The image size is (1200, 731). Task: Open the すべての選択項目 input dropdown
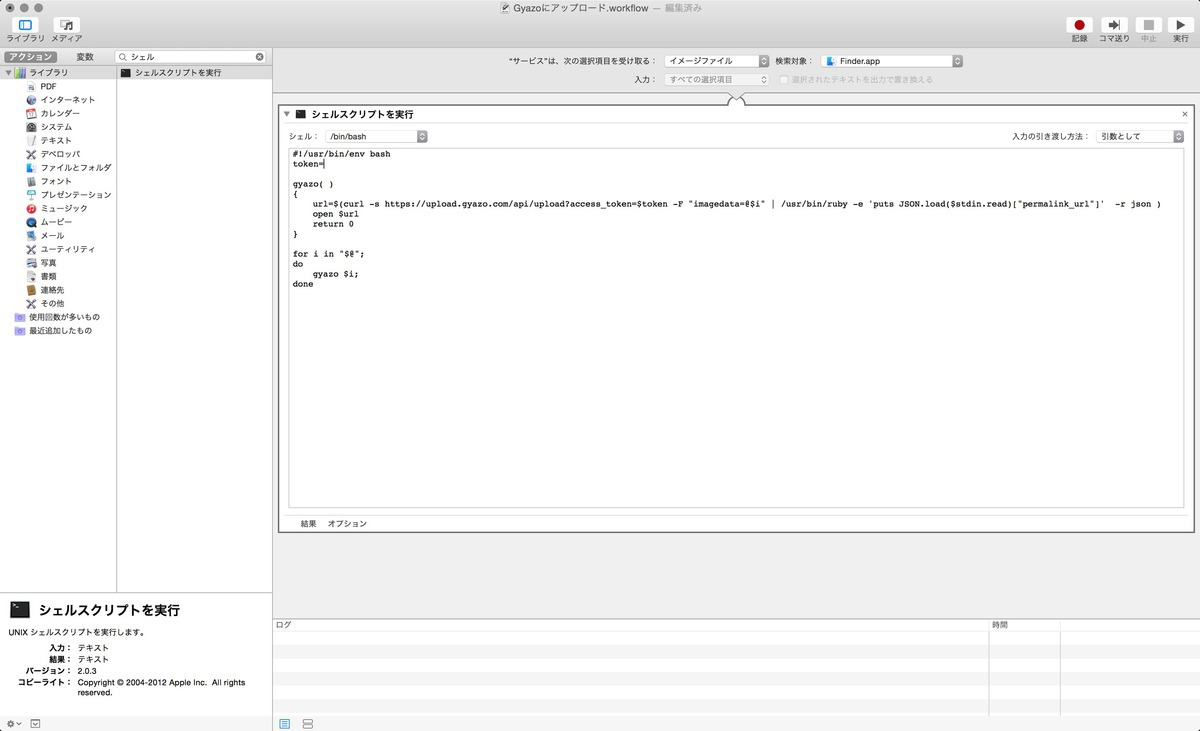point(717,79)
